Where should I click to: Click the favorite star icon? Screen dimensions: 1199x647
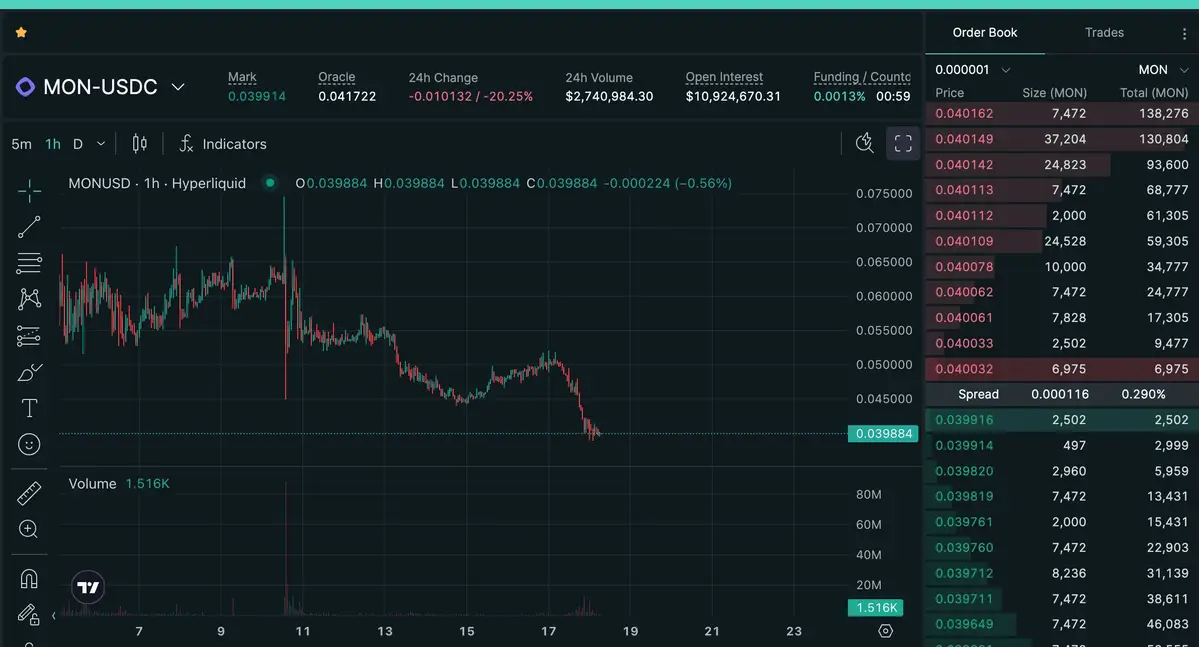pyautogui.click(x=21, y=32)
